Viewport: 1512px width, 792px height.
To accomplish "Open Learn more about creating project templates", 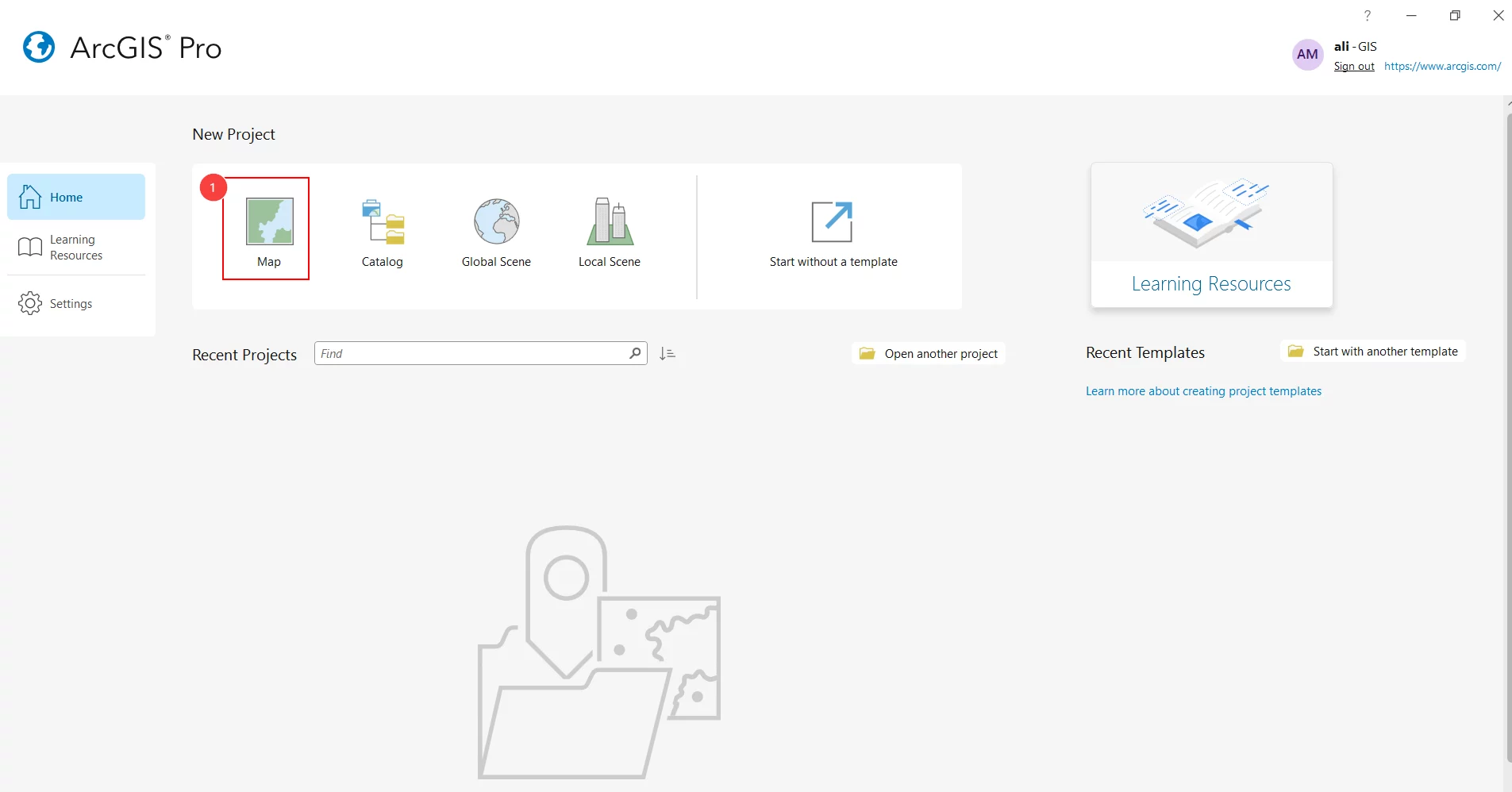I will coord(1203,391).
